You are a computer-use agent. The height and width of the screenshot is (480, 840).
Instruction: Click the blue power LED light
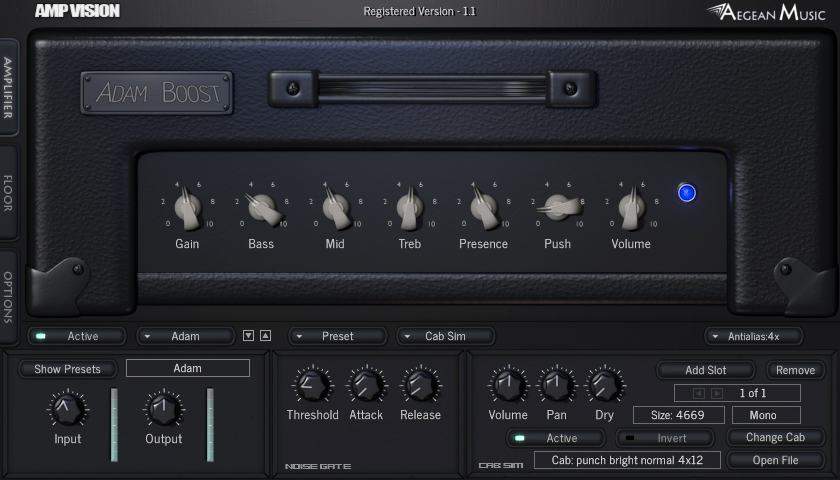coord(686,193)
